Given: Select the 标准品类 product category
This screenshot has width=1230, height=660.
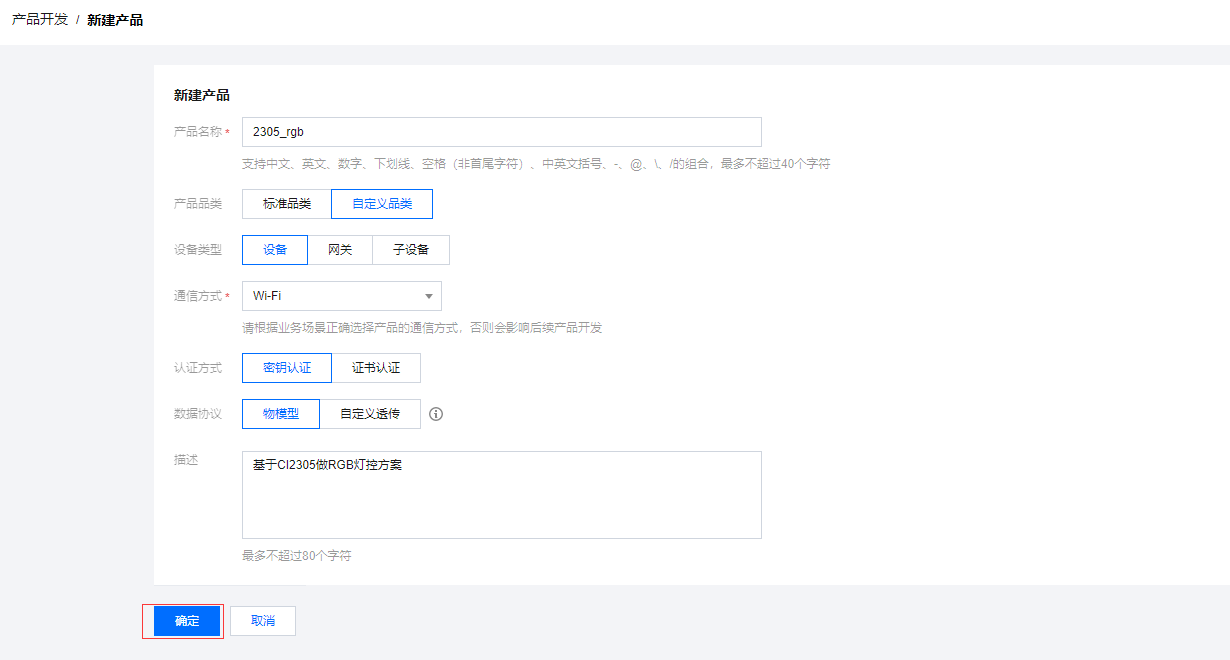Looking at the screenshot, I should (287, 204).
